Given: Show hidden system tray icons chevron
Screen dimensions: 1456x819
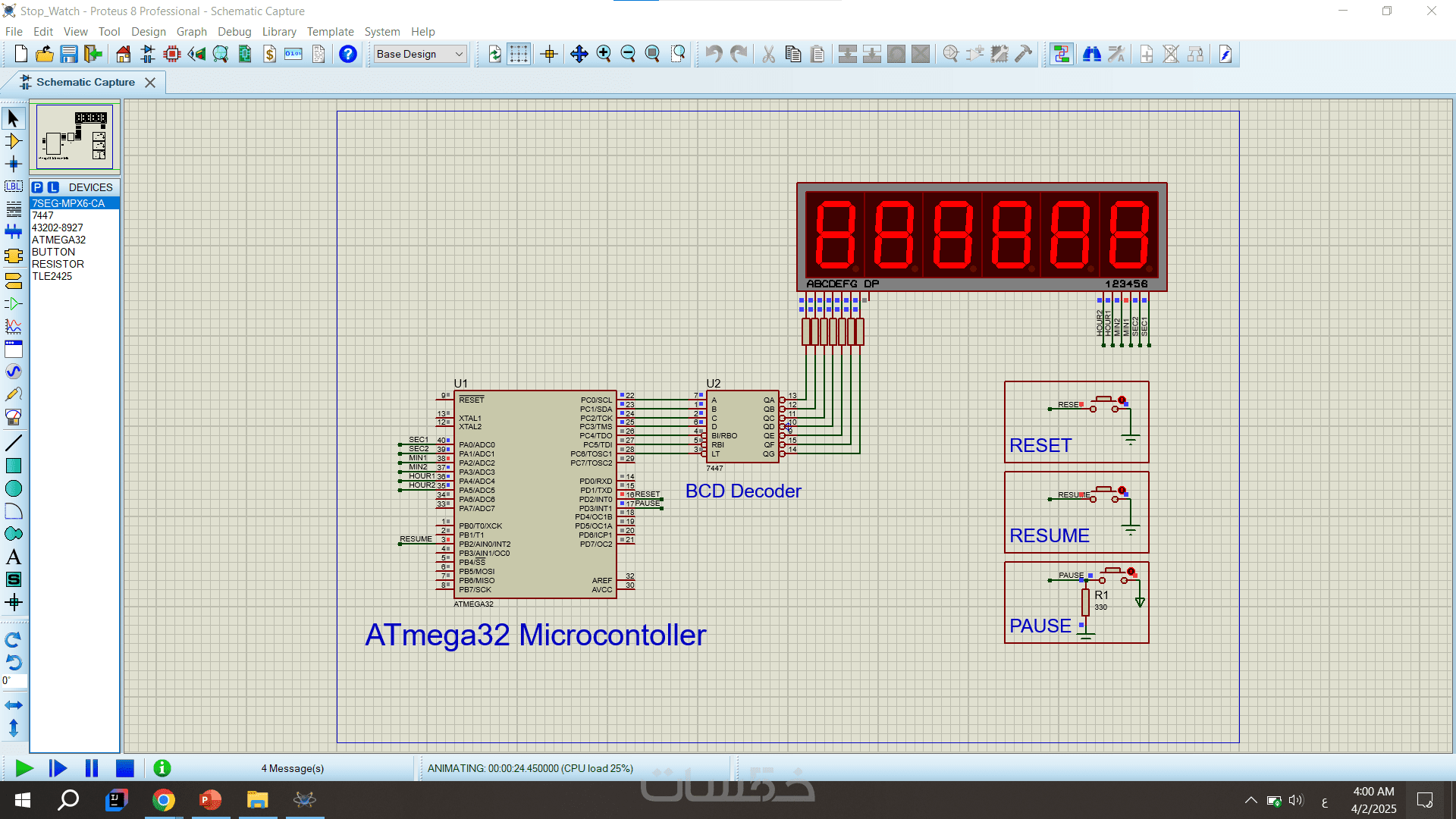Looking at the screenshot, I should [1250, 800].
